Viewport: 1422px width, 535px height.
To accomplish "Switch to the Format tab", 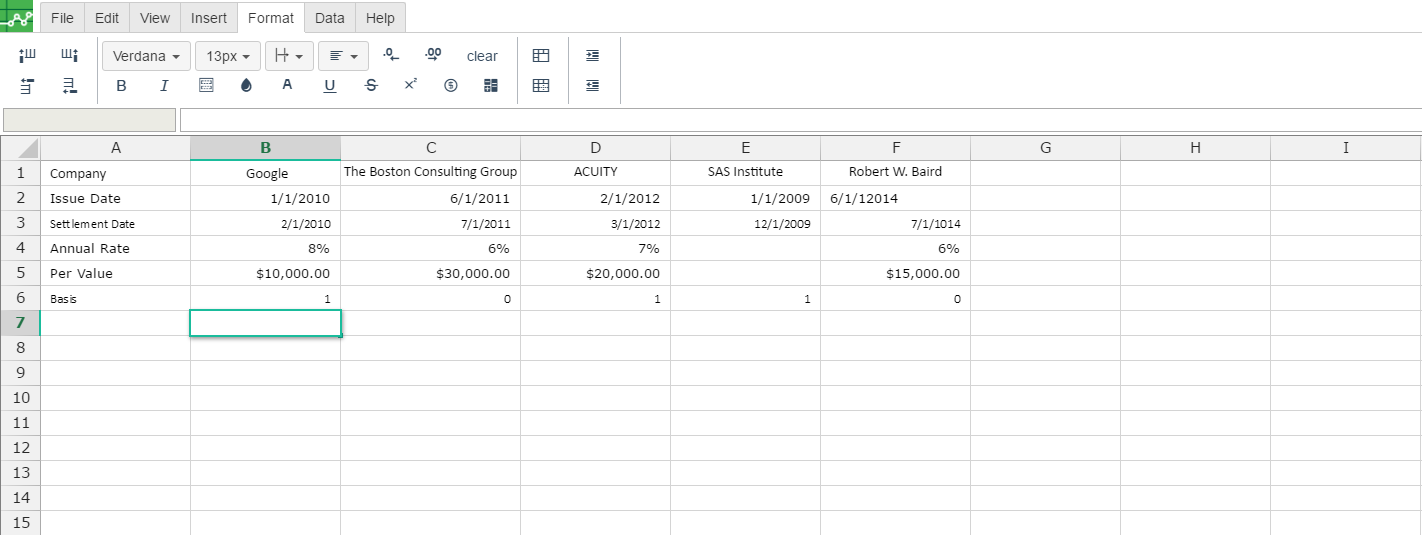I will (x=271, y=18).
